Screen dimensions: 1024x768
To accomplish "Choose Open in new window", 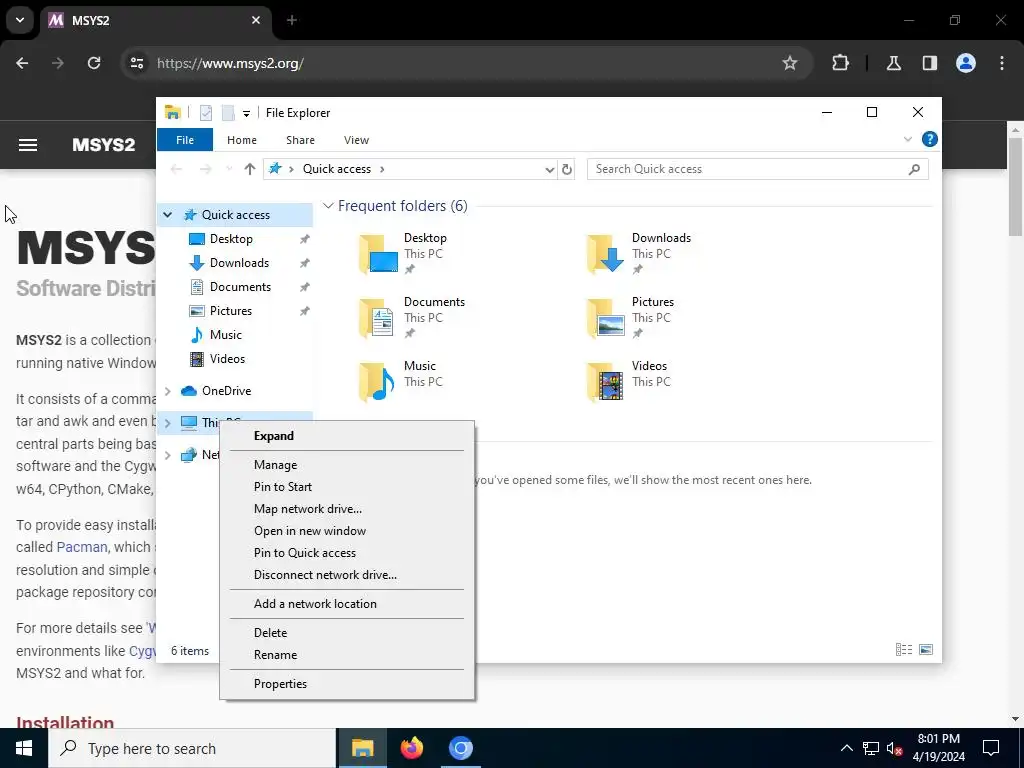I will pos(347,531).
